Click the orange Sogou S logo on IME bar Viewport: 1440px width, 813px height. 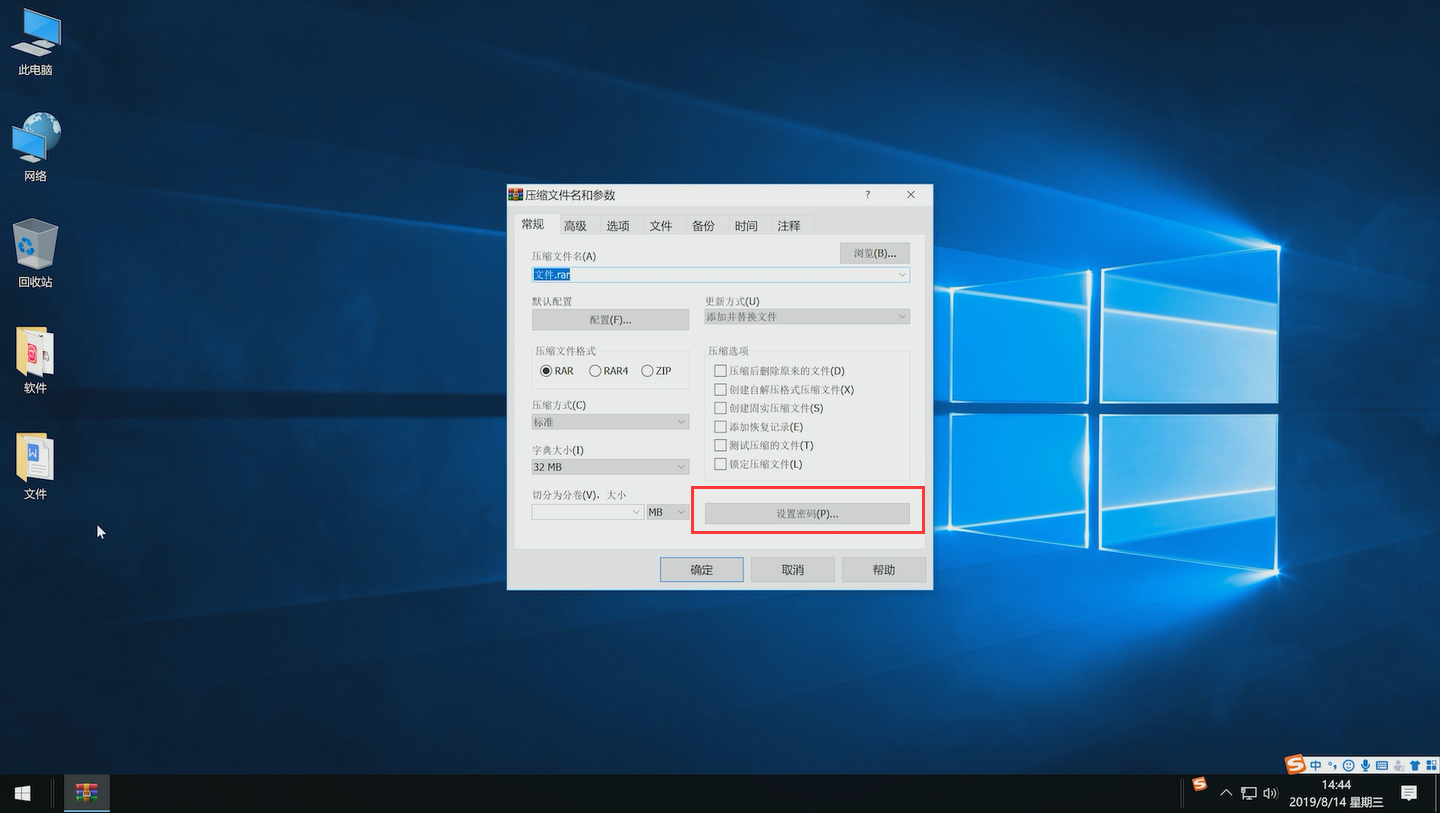1296,765
